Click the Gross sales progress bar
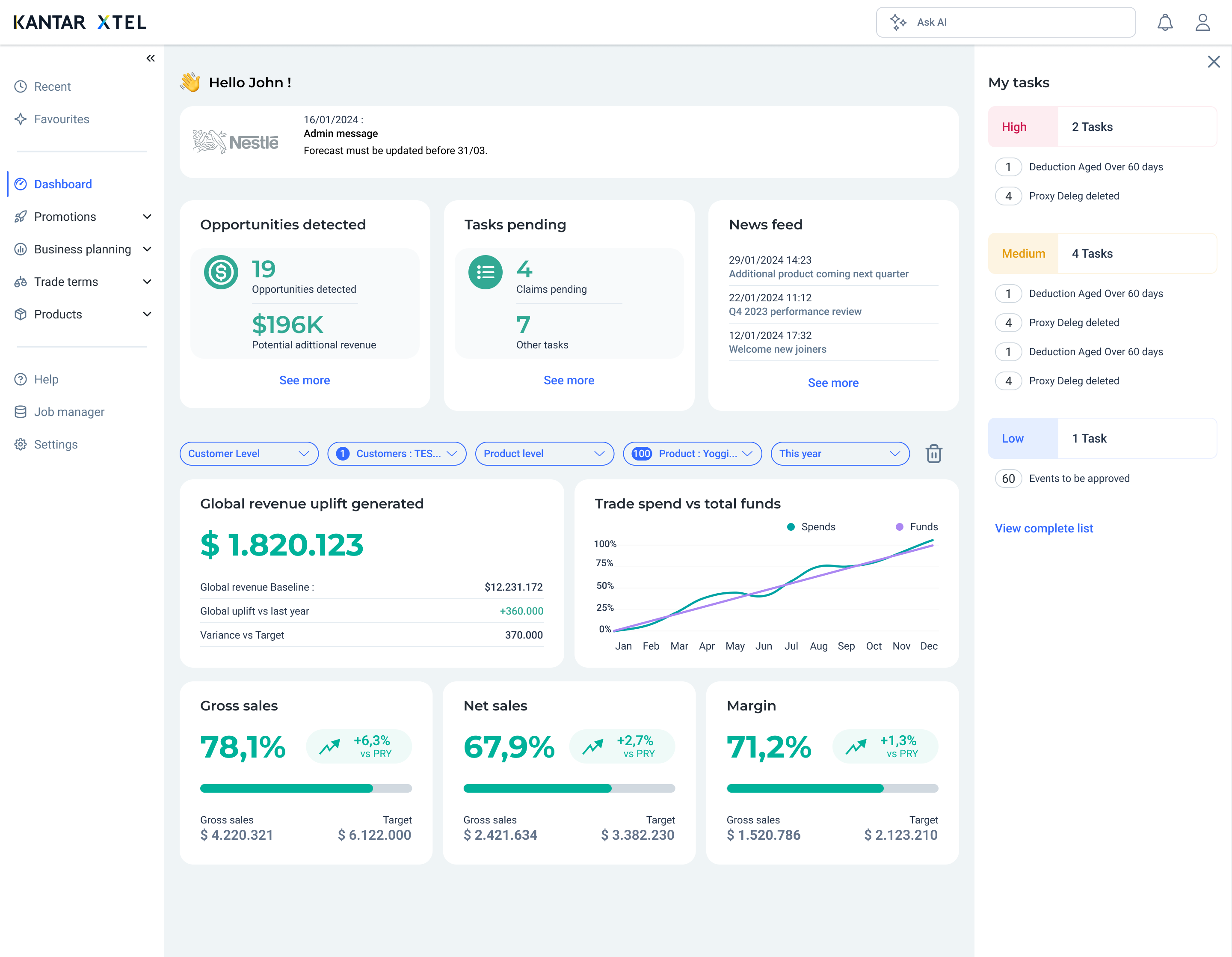 pyautogui.click(x=306, y=788)
